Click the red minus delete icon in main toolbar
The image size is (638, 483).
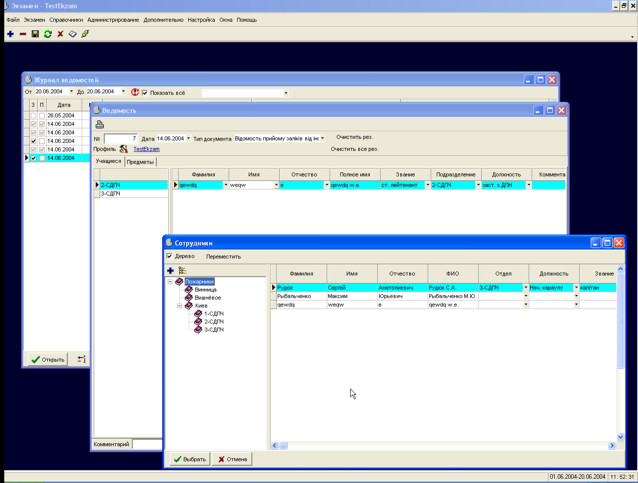tap(23, 34)
